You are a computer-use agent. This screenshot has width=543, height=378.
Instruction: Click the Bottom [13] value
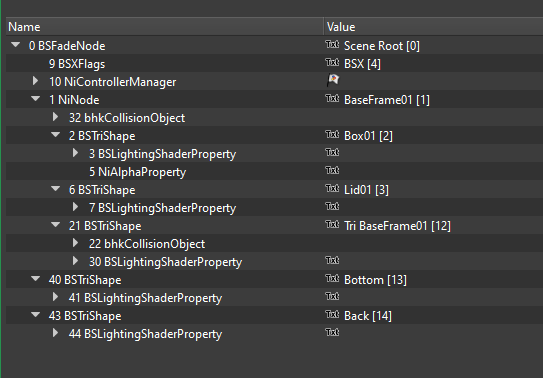click(x=375, y=280)
